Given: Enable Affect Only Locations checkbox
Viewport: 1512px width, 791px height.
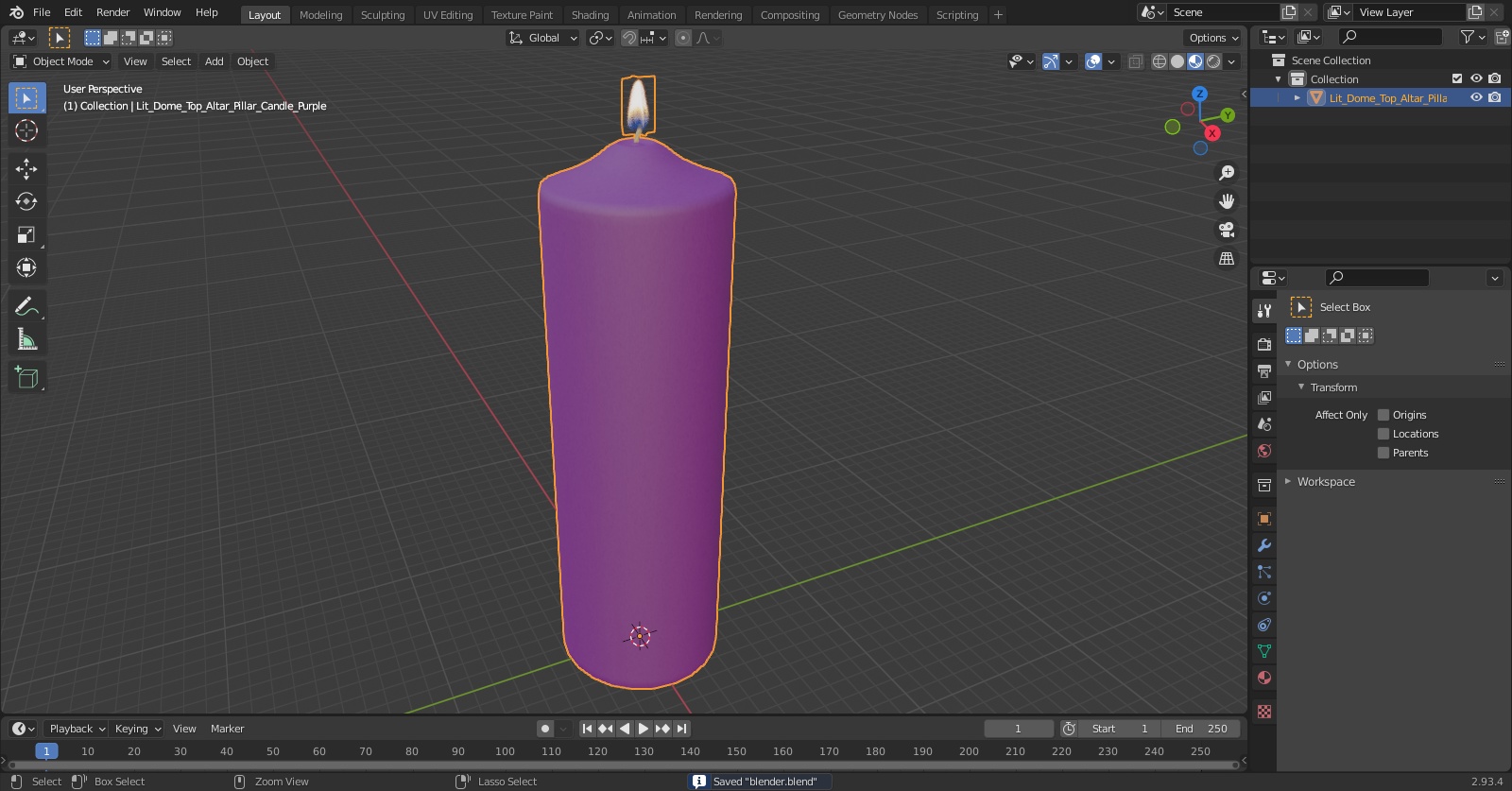Looking at the screenshot, I should coord(1383,434).
